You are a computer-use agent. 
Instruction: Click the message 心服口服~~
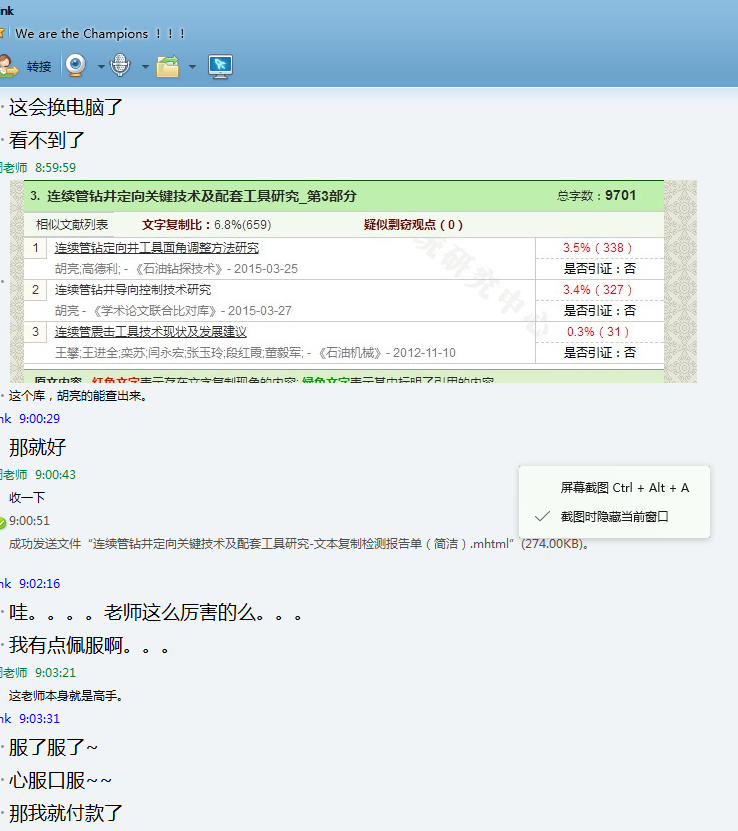coord(60,780)
